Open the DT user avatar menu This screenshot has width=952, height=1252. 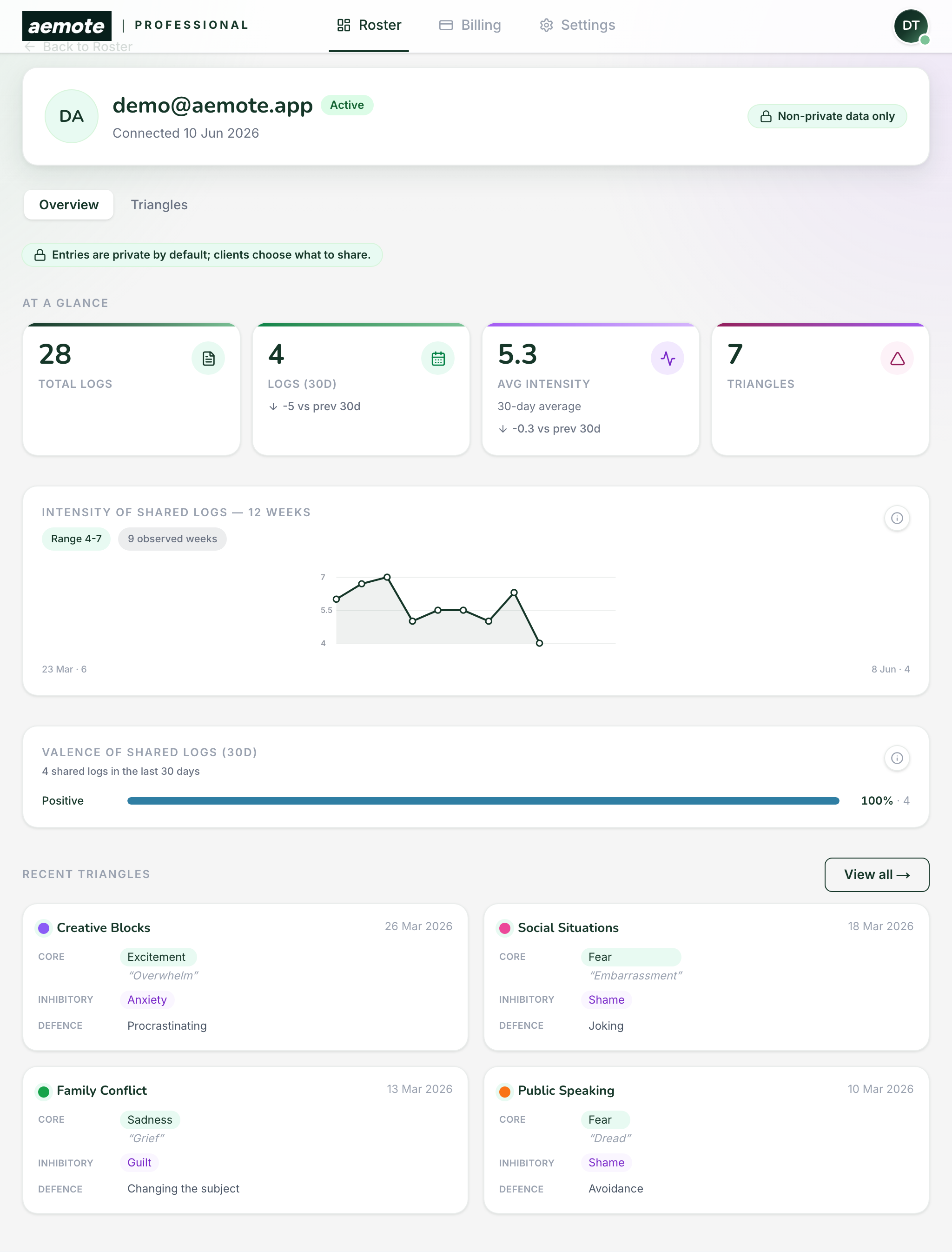(911, 26)
